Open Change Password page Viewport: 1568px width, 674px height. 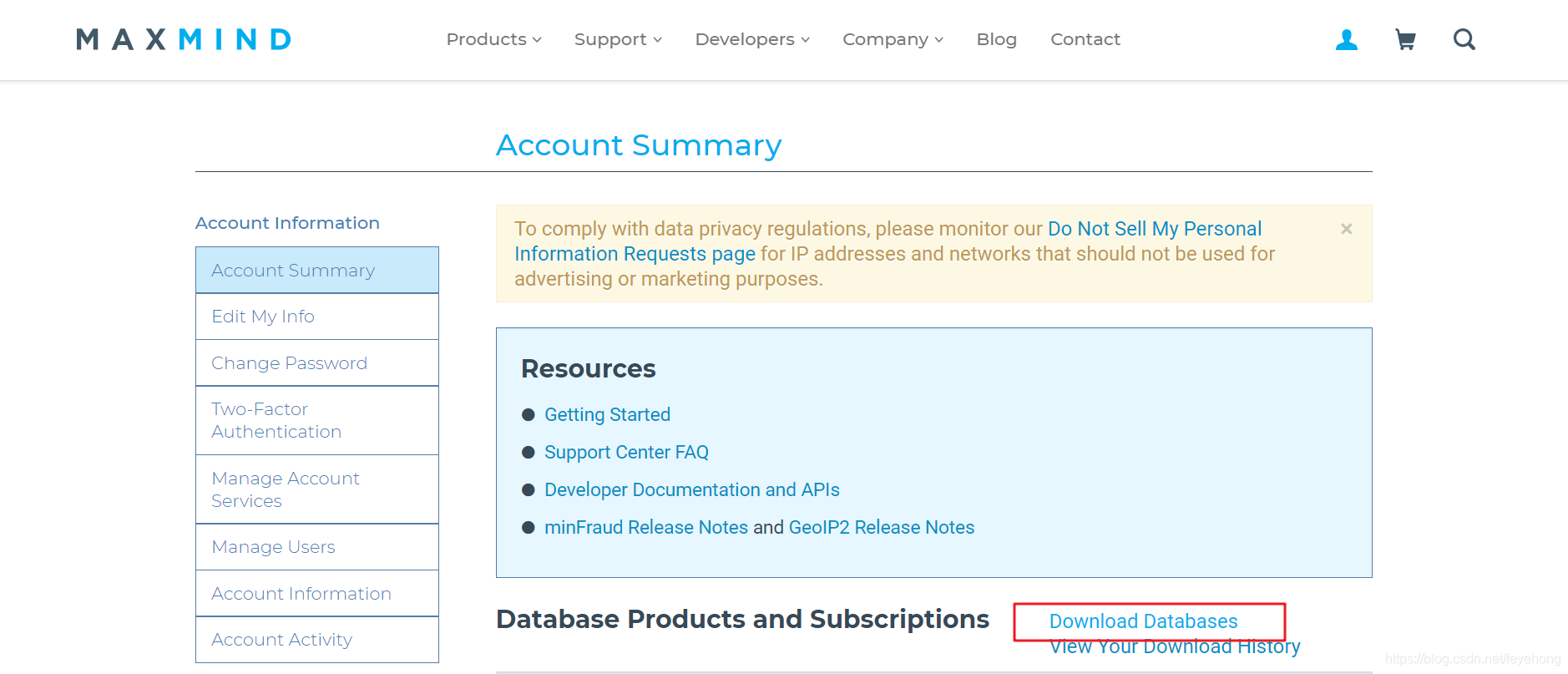tap(317, 363)
